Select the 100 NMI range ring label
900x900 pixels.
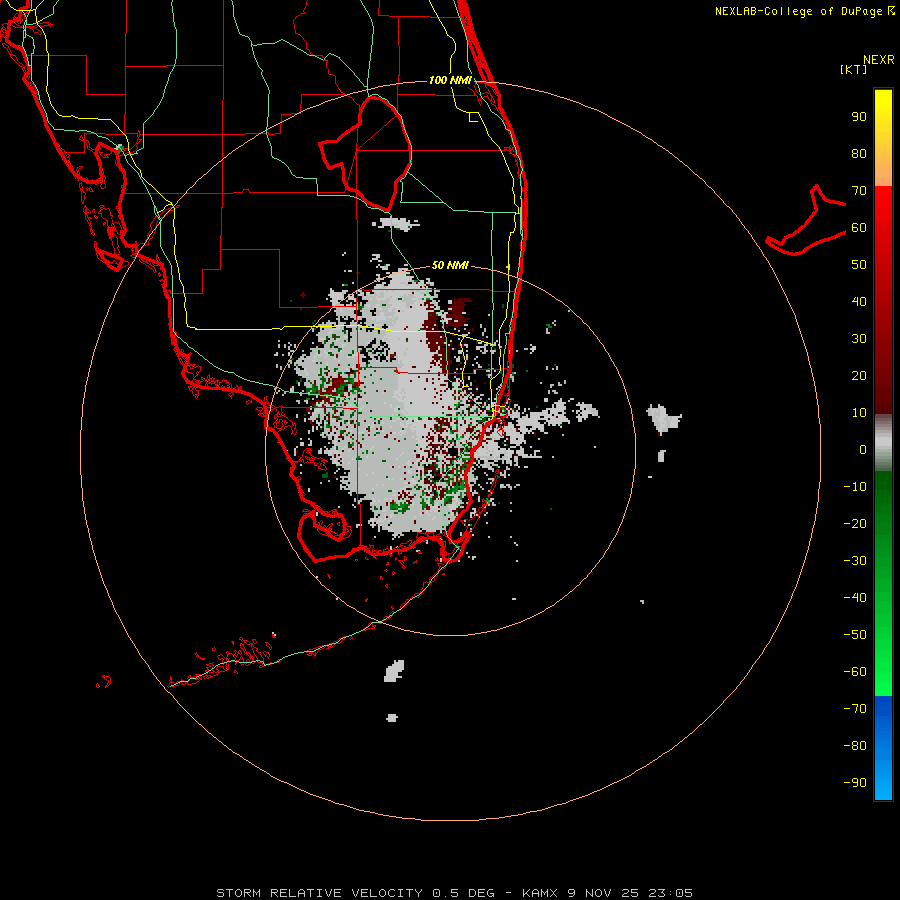click(450, 80)
